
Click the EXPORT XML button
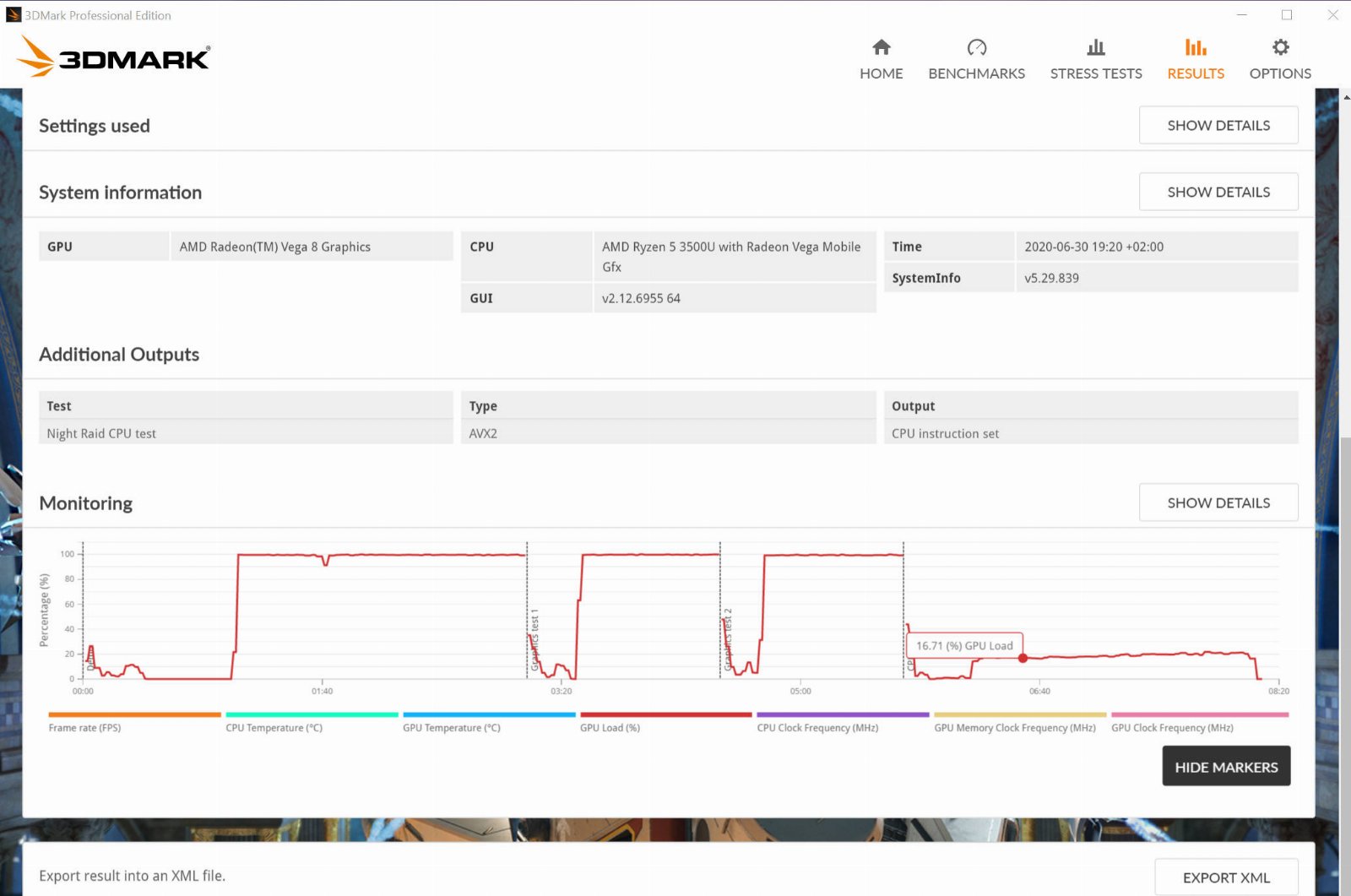pos(1226,877)
